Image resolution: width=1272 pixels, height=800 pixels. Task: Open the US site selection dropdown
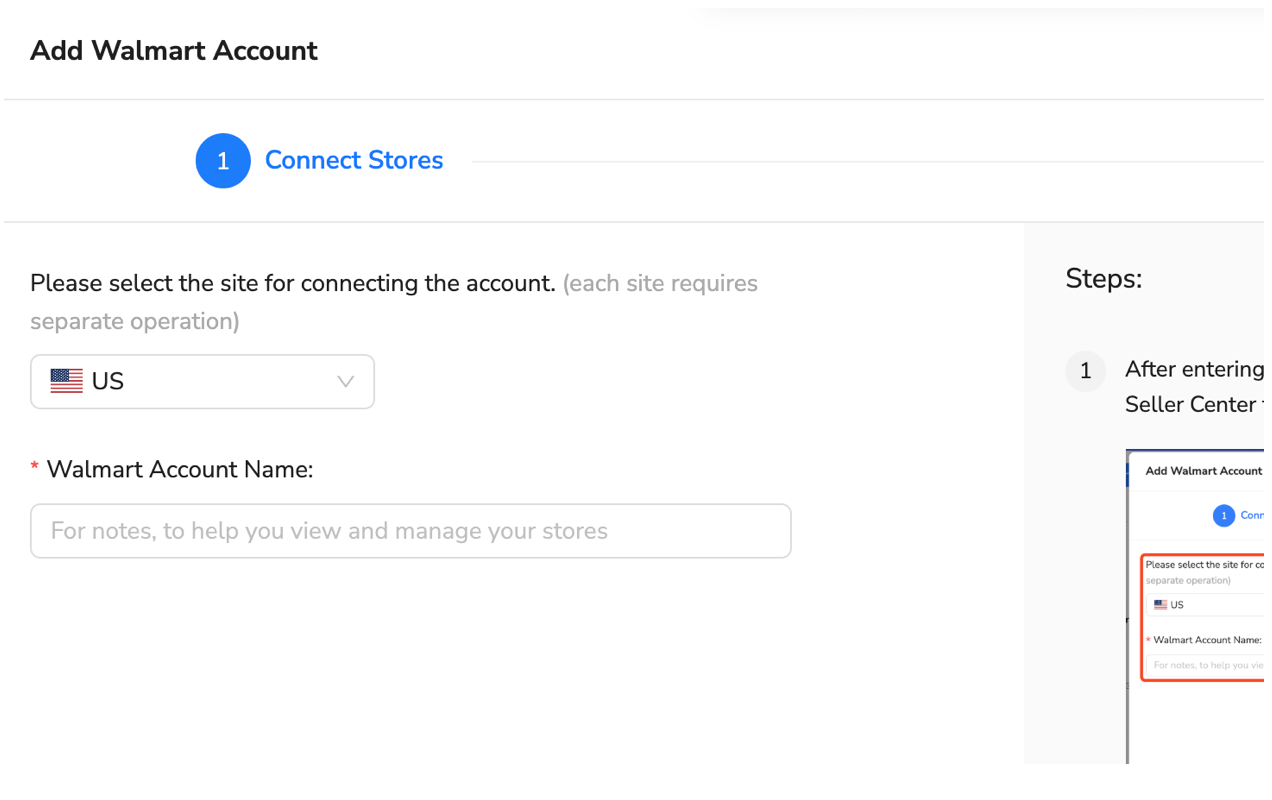202,381
